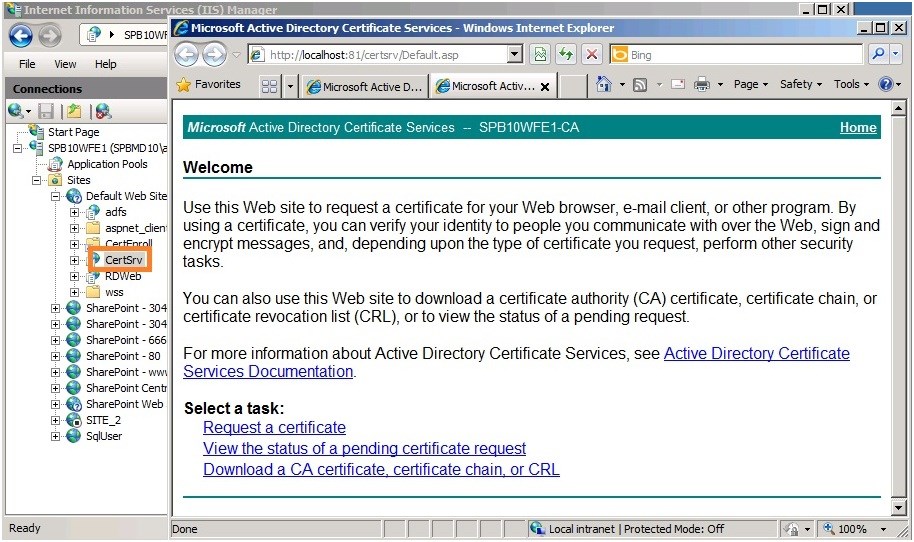
Task: Expand the SqlUser node
Action: [55, 436]
